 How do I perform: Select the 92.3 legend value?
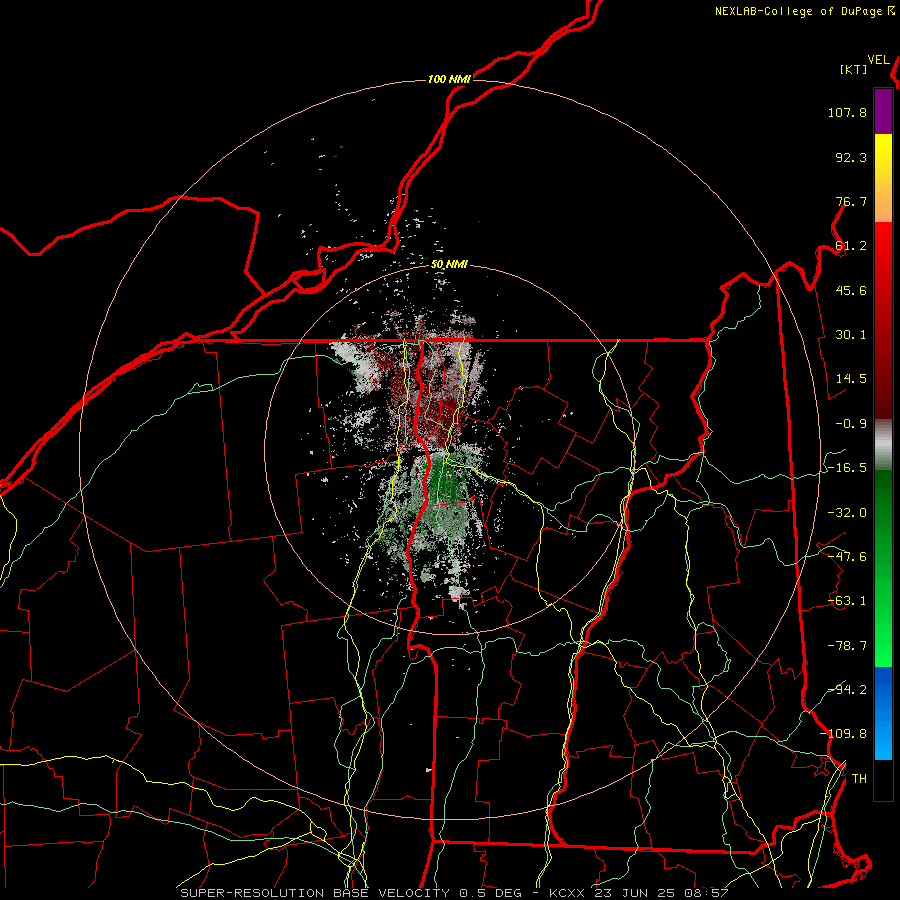click(851, 157)
